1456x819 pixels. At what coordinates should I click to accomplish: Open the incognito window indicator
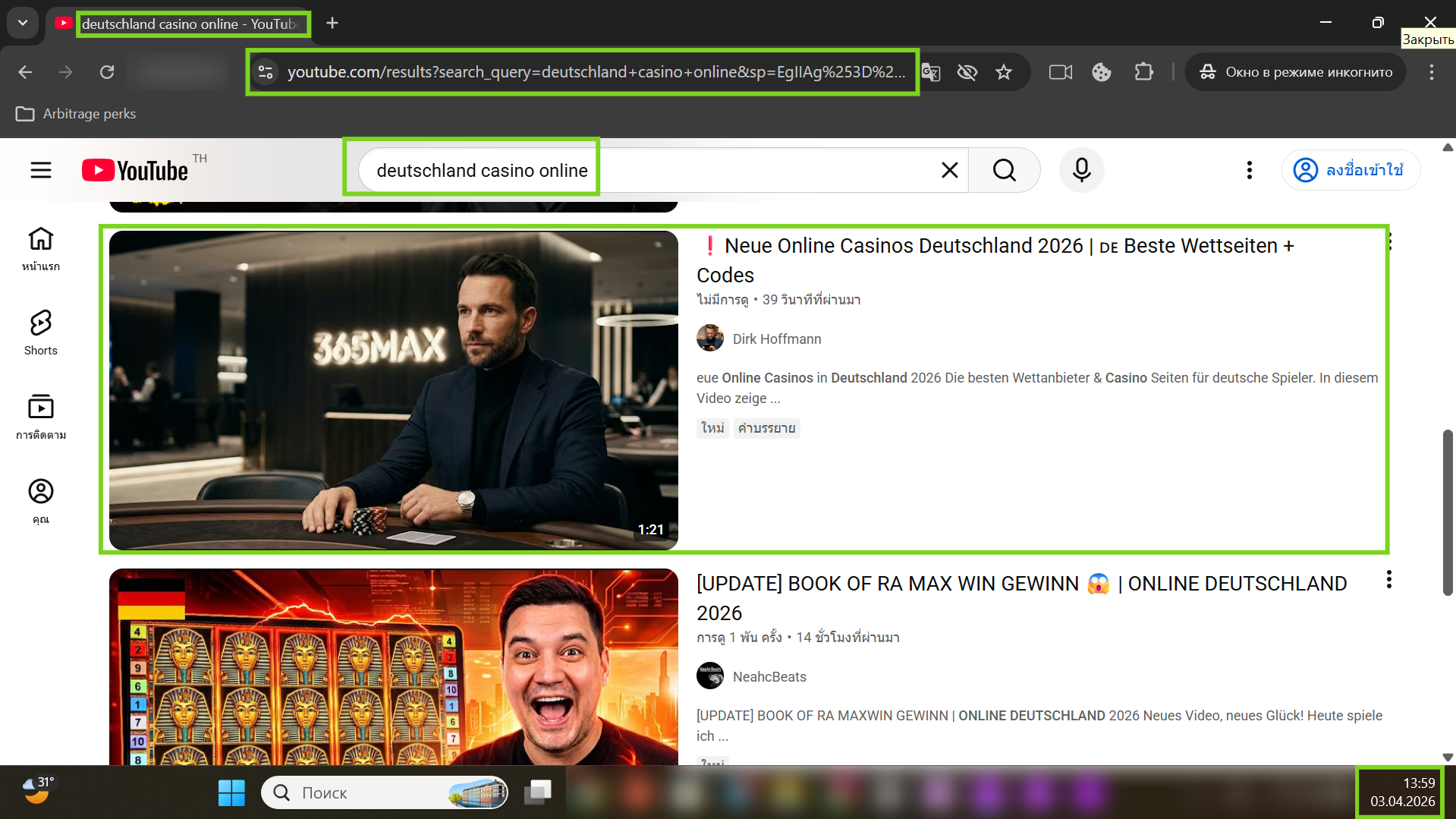[1295, 72]
